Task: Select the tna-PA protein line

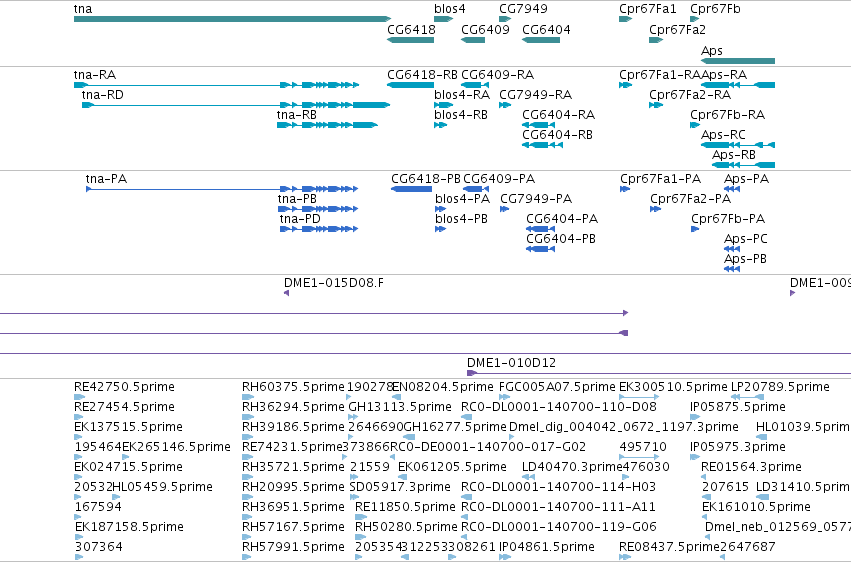Action: coord(222,189)
